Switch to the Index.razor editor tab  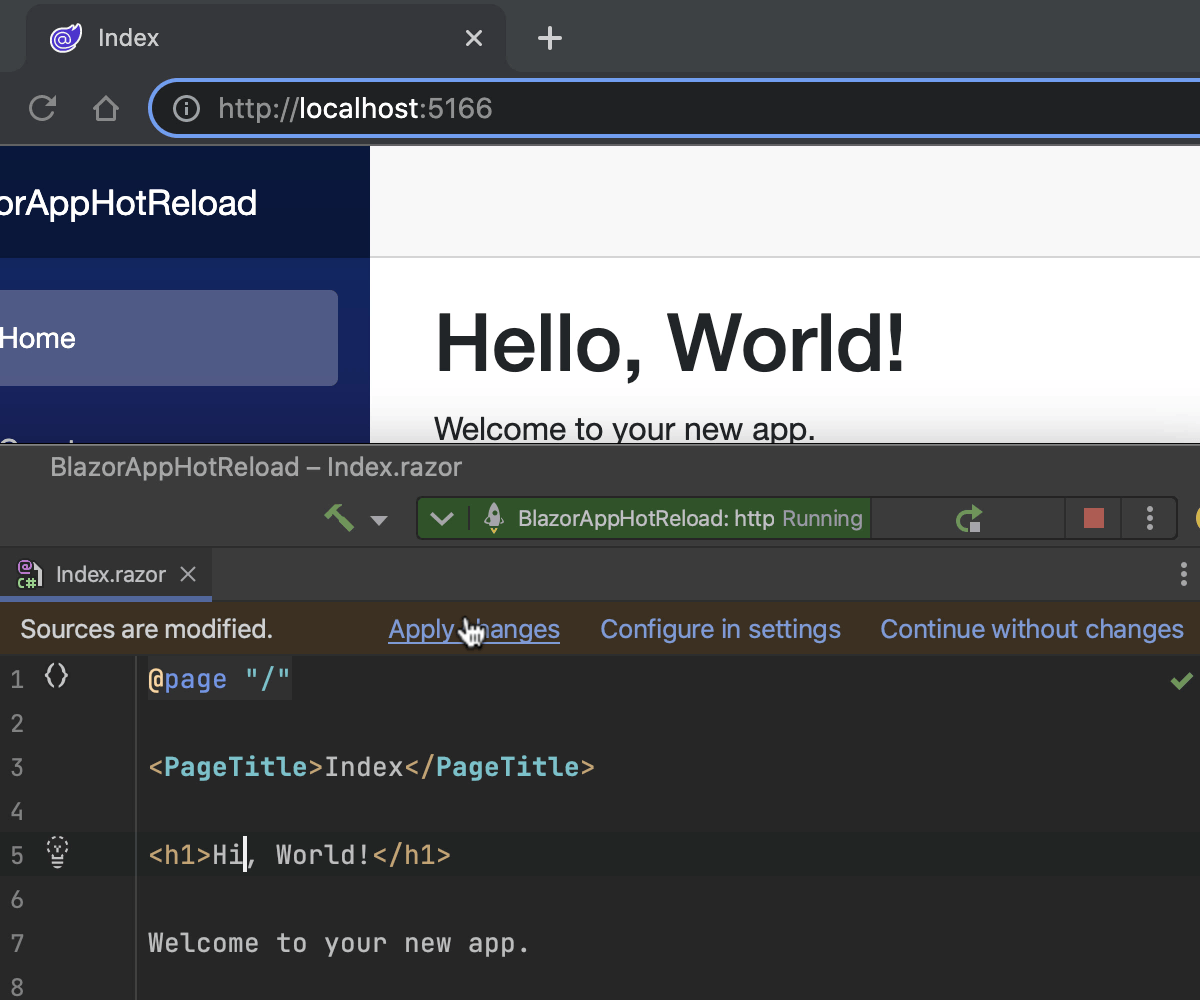coord(110,574)
